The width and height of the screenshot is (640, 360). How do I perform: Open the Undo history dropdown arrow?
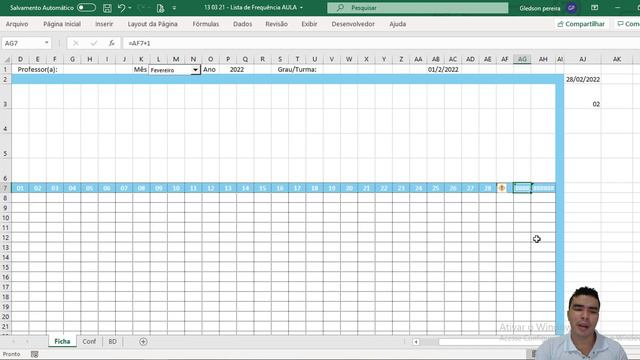(x=130, y=8)
